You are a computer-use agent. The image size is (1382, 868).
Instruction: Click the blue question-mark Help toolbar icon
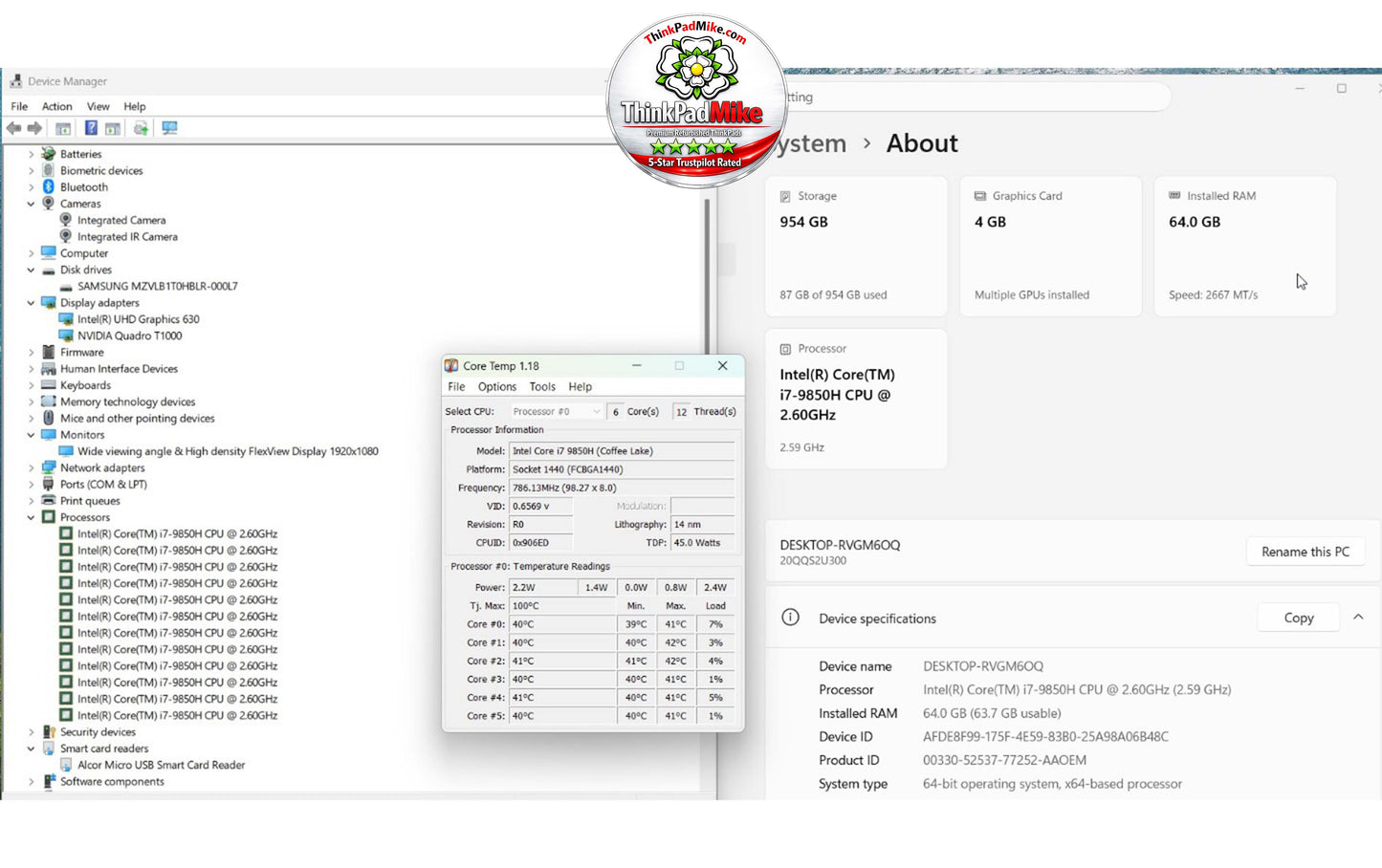pyautogui.click(x=91, y=128)
